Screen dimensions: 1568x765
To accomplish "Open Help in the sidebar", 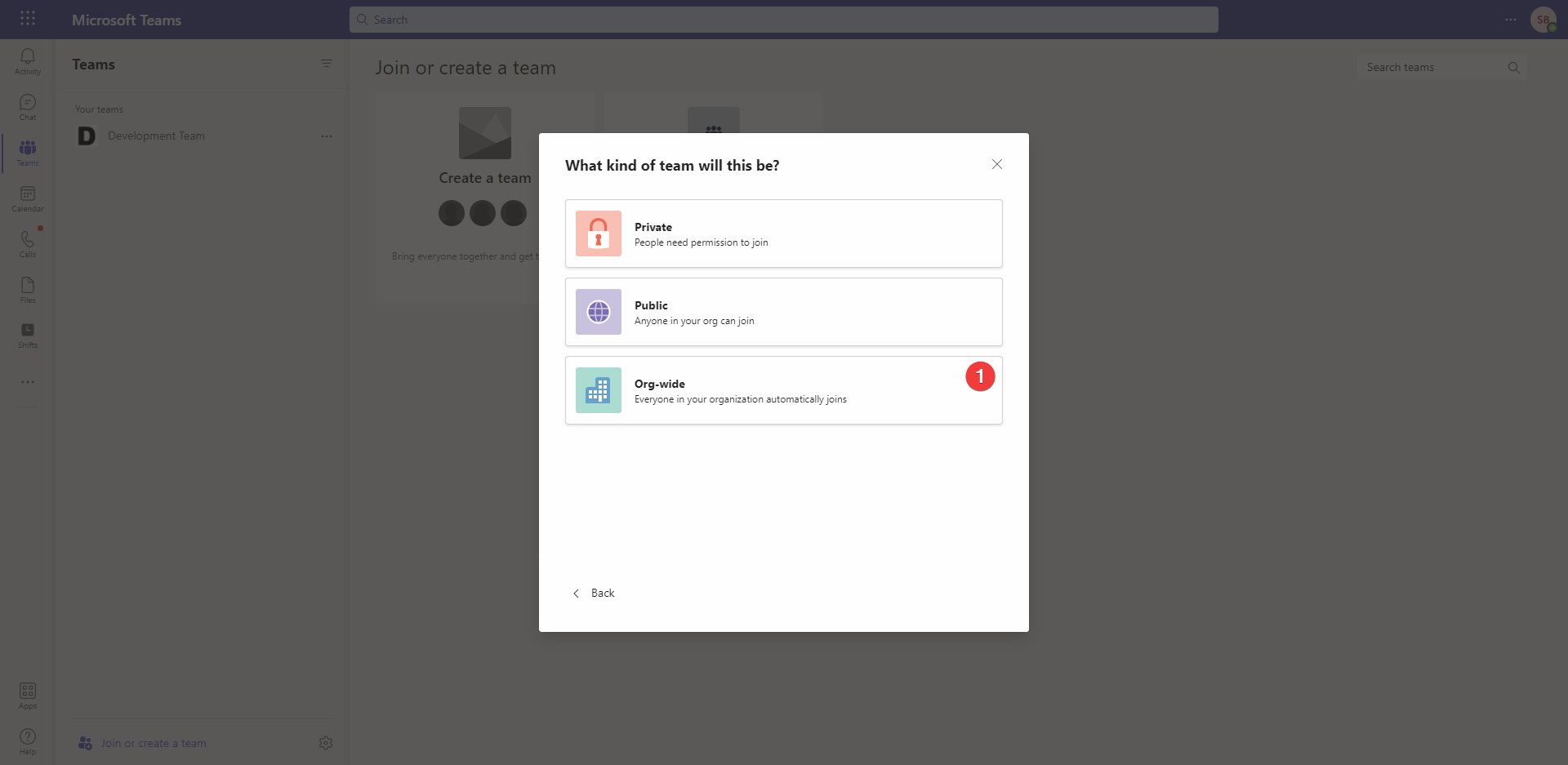I will pyautogui.click(x=28, y=742).
